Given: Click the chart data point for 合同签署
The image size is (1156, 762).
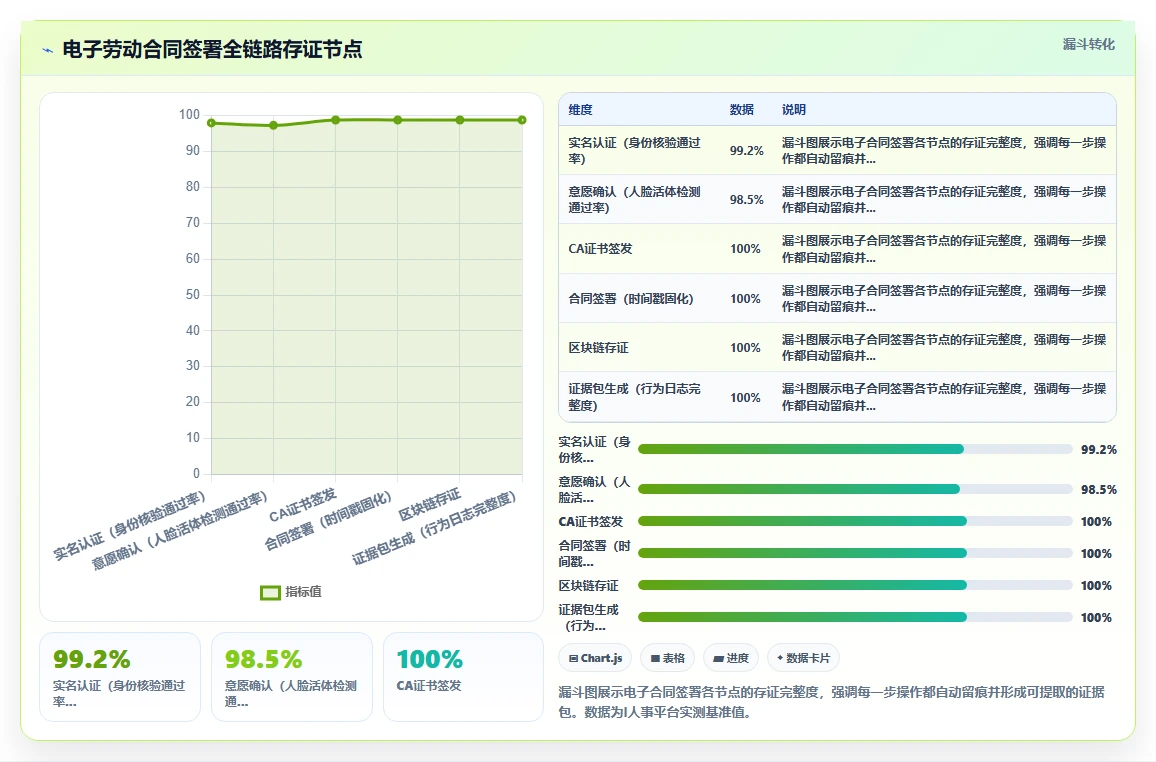Looking at the screenshot, I should (398, 120).
